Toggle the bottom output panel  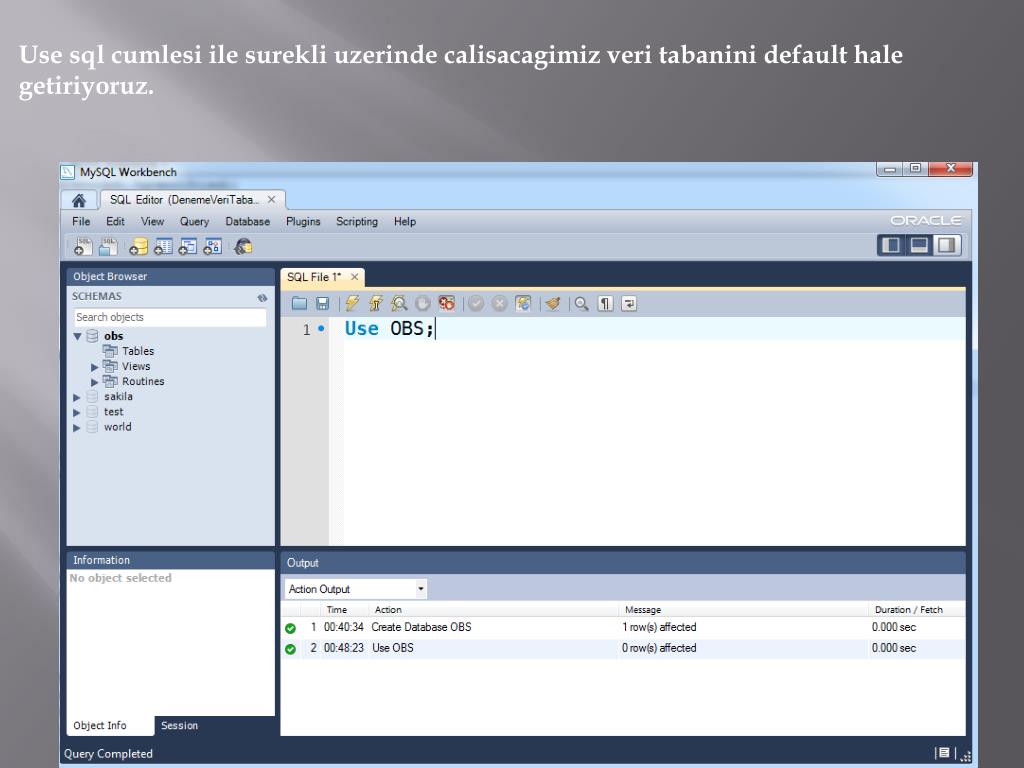tap(920, 246)
